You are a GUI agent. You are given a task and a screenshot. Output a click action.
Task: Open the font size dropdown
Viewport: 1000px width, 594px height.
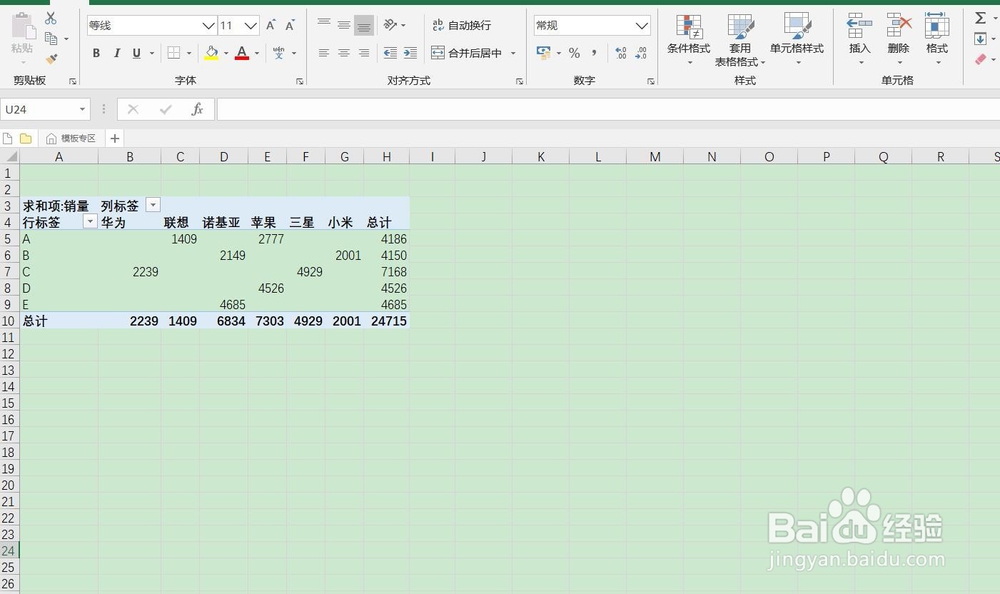pyautogui.click(x=251, y=26)
